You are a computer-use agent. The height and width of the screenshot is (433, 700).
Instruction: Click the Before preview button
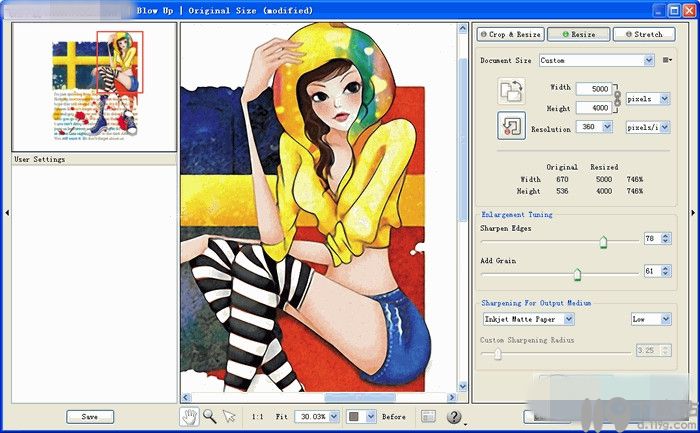pyautogui.click(x=394, y=416)
